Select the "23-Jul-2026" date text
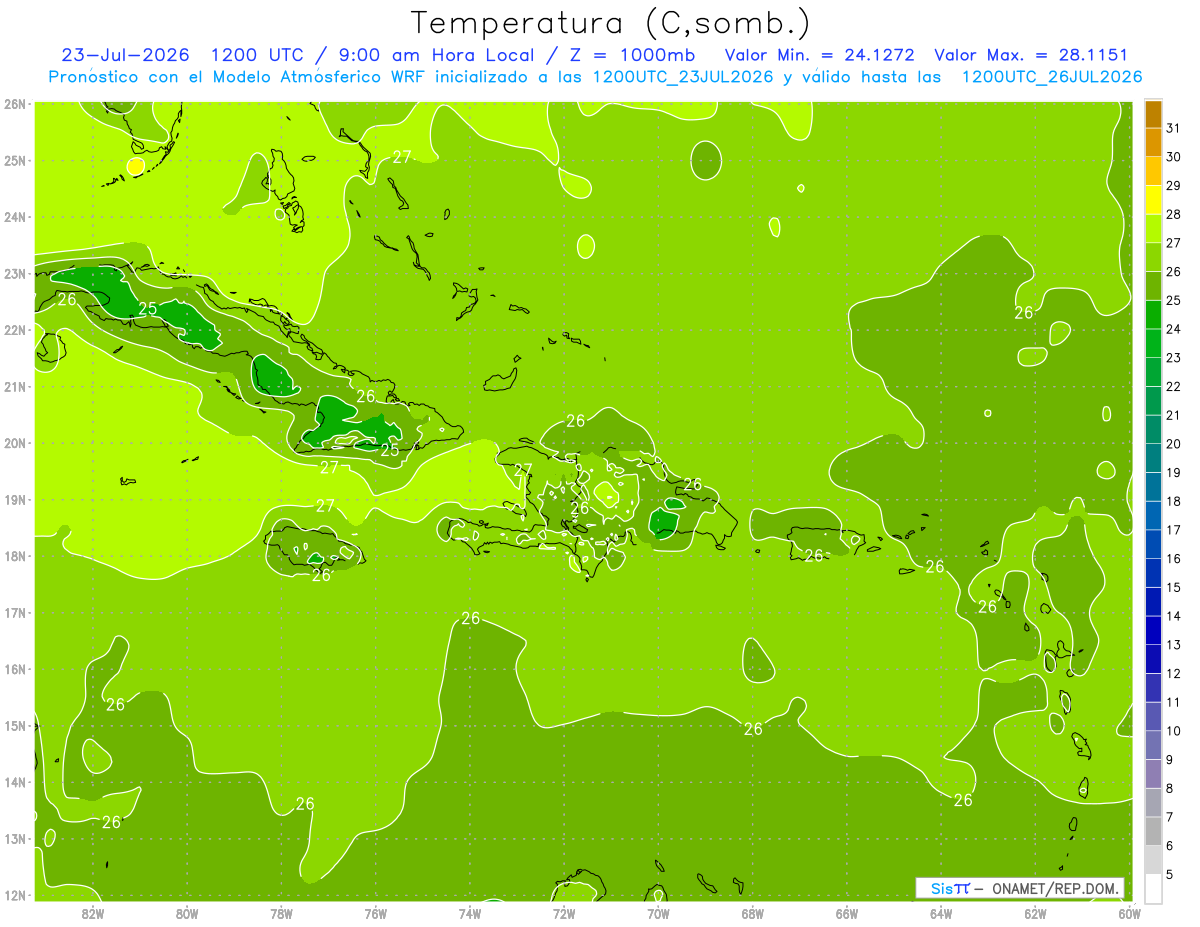This screenshot has height=927, width=1200. pos(125,55)
